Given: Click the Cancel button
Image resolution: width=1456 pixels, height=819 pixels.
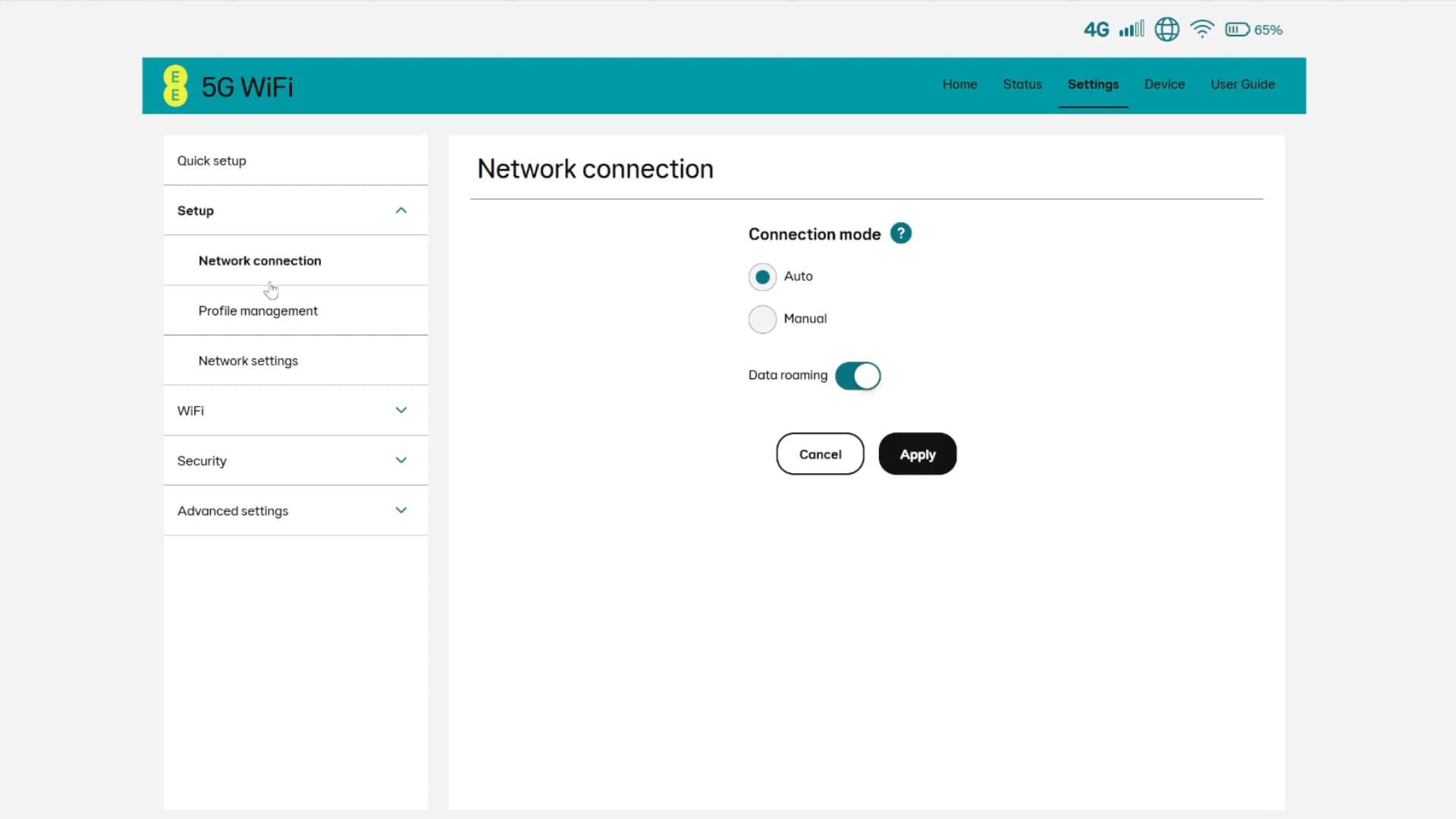Looking at the screenshot, I should click(820, 453).
